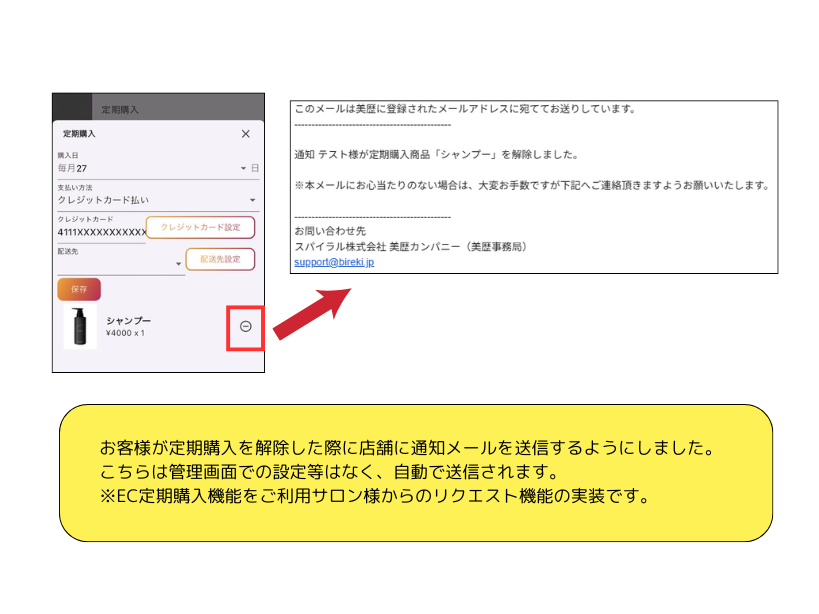This screenshot has height=614, width=819.
Task: Click the 定期購入 header behind the dialog
Action: [120, 109]
